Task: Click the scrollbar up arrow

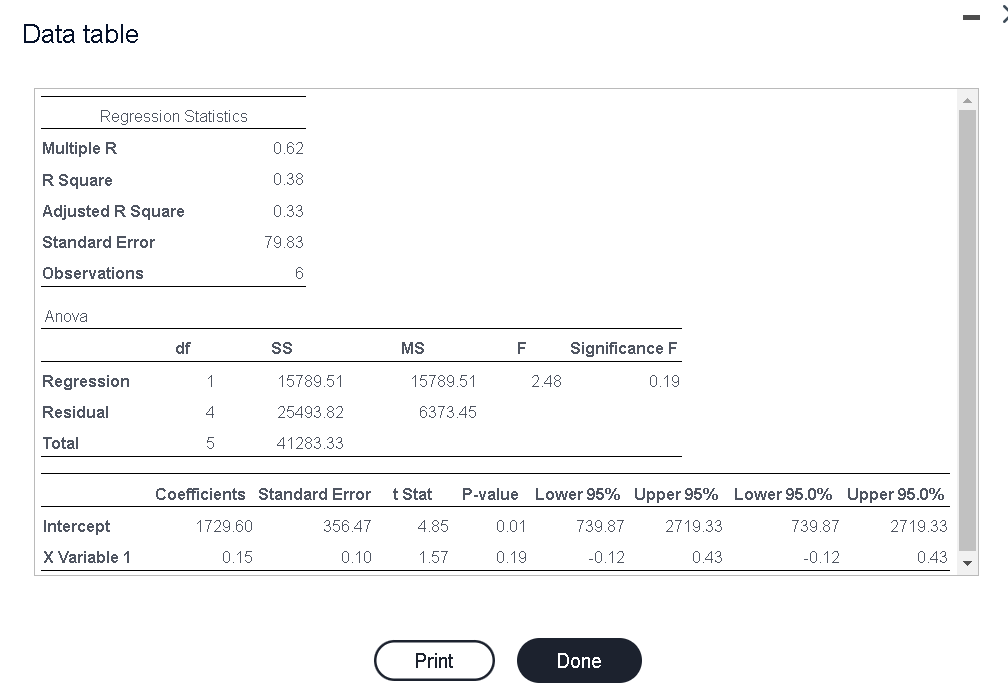Action: [967, 98]
